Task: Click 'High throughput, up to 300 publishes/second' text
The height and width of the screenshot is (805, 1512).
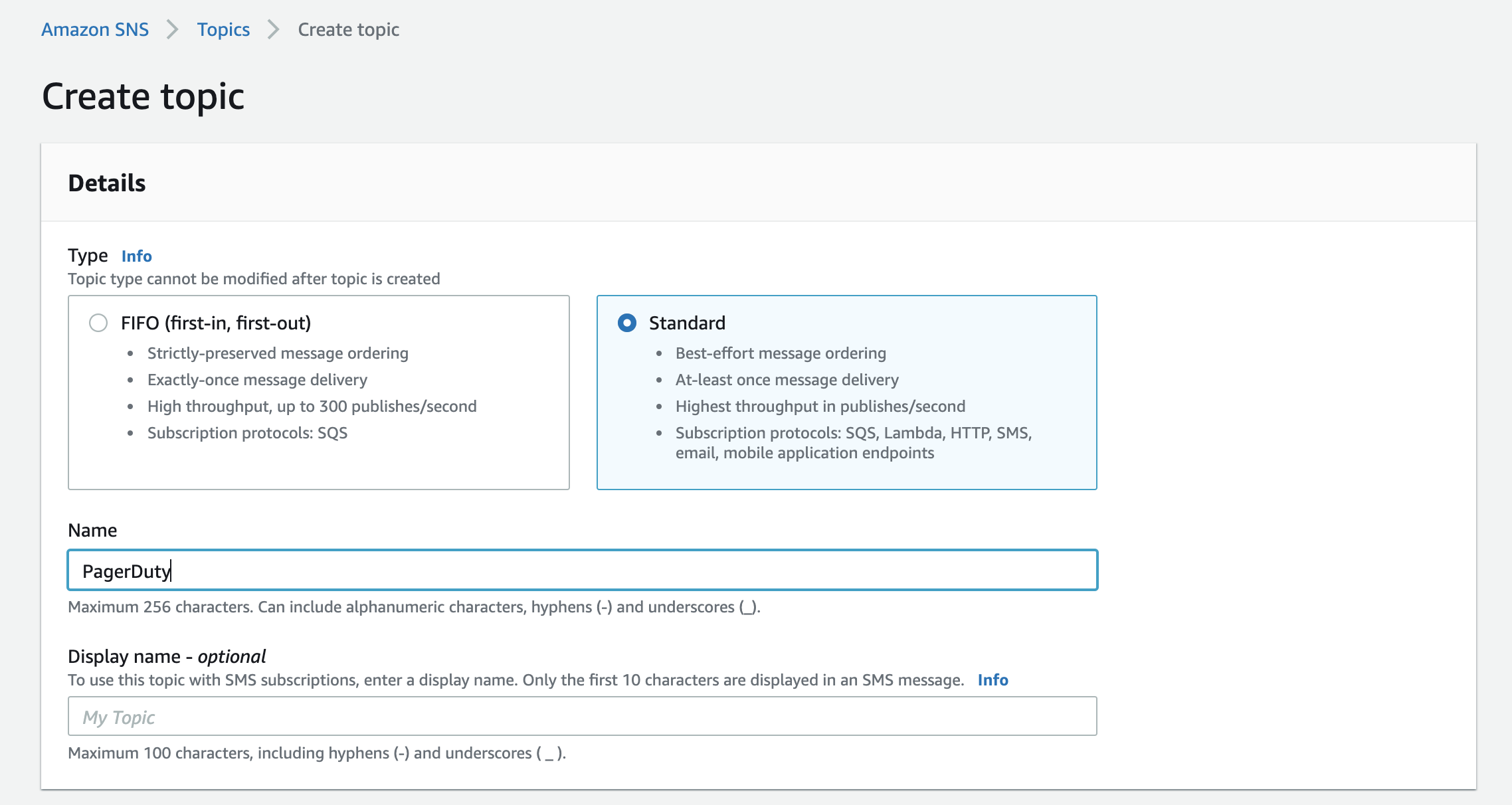Action: tap(312, 406)
